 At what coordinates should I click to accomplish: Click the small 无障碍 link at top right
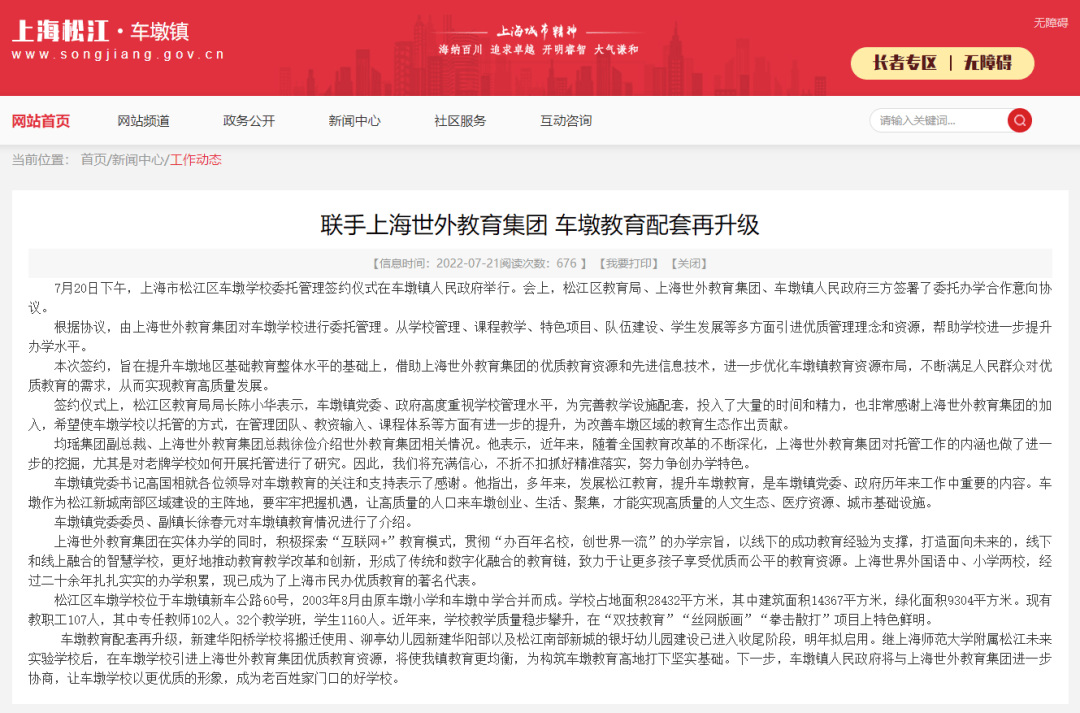point(1050,23)
